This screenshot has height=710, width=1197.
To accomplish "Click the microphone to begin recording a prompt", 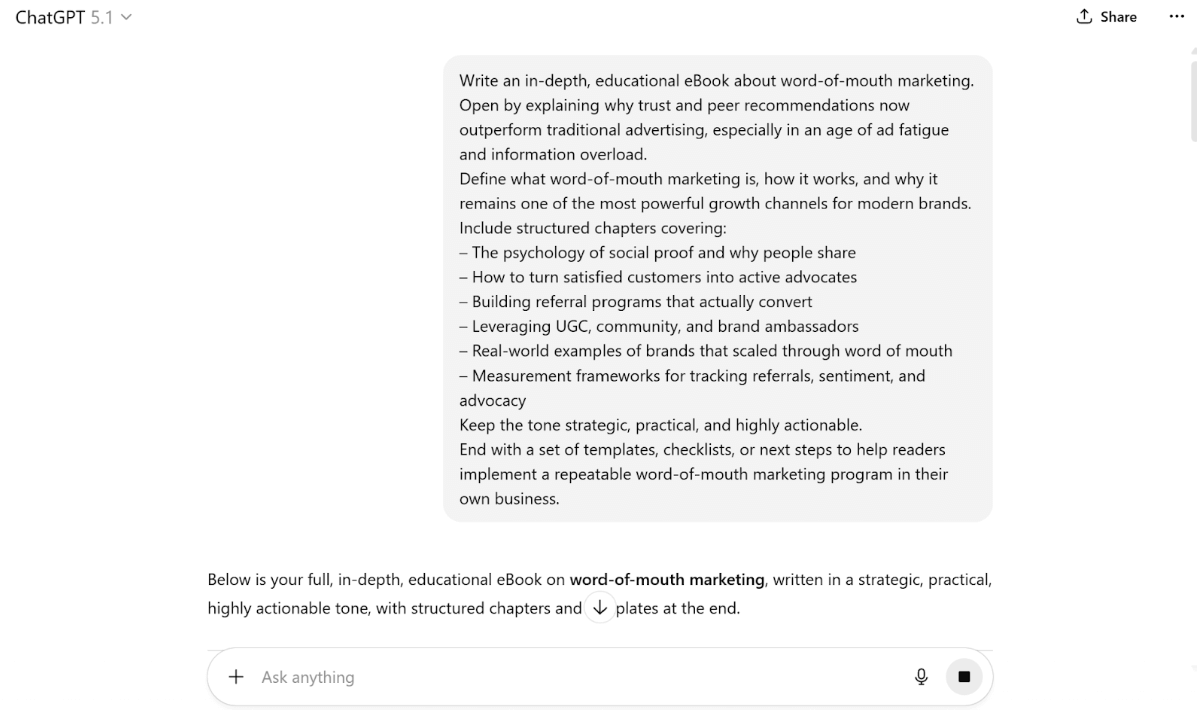I will (921, 676).
